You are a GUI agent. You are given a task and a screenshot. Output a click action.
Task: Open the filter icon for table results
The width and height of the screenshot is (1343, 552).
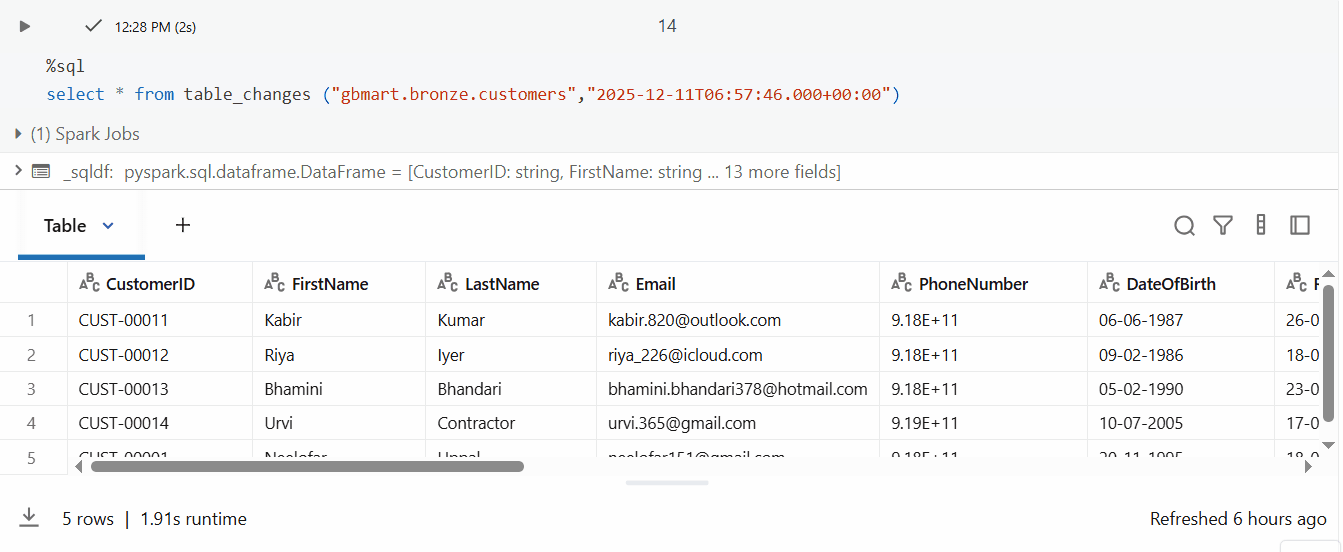click(1222, 226)
